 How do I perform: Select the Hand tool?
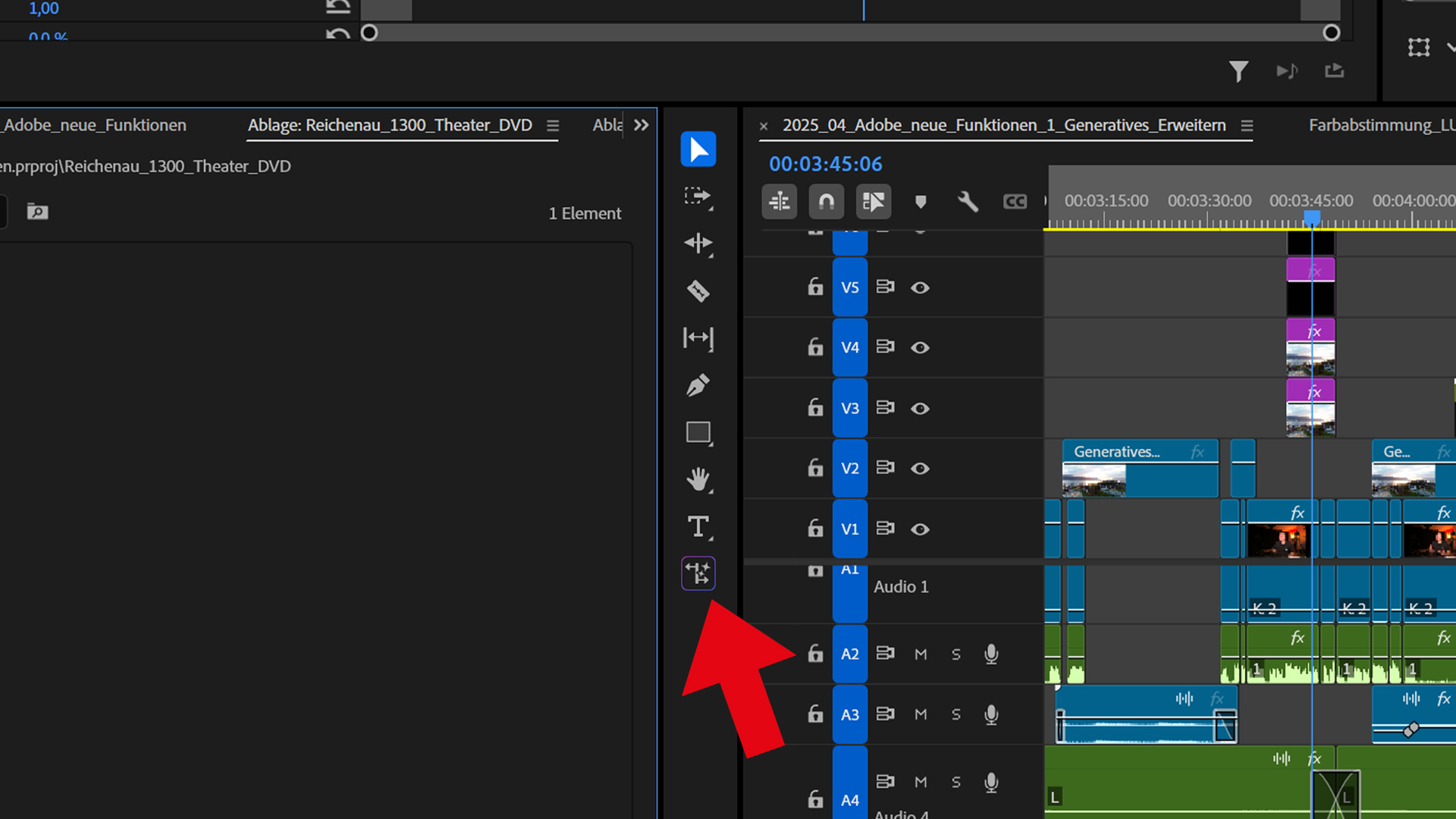click(698, 479)
